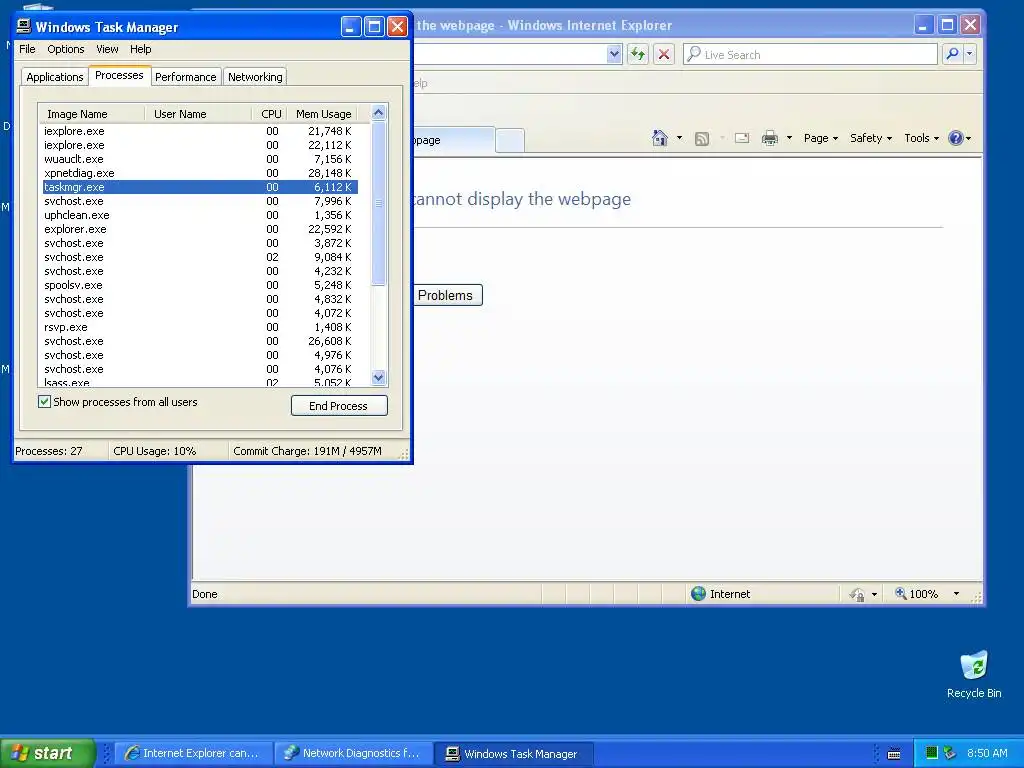Select iexplore.exe using 21,748 K
Screen dimensions: 1024x768
200,131
